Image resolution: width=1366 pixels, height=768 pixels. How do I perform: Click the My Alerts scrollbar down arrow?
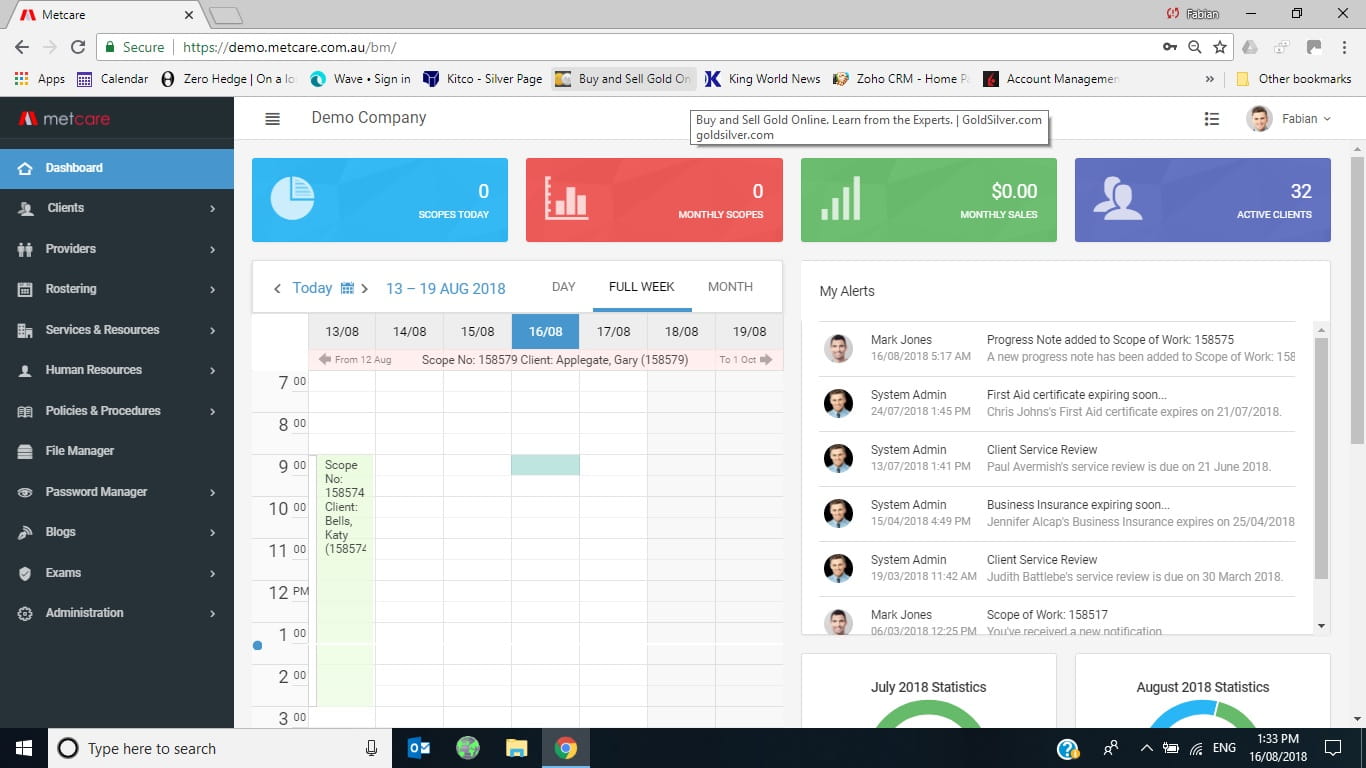pyautogui.click(x=1321, y=626)
